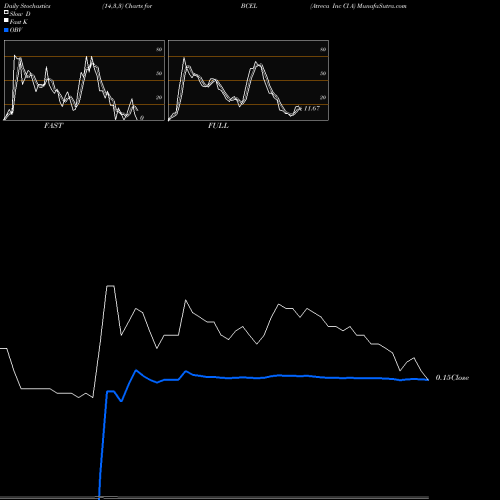Click the 80 axis label in FULL chart

(323, 49)
